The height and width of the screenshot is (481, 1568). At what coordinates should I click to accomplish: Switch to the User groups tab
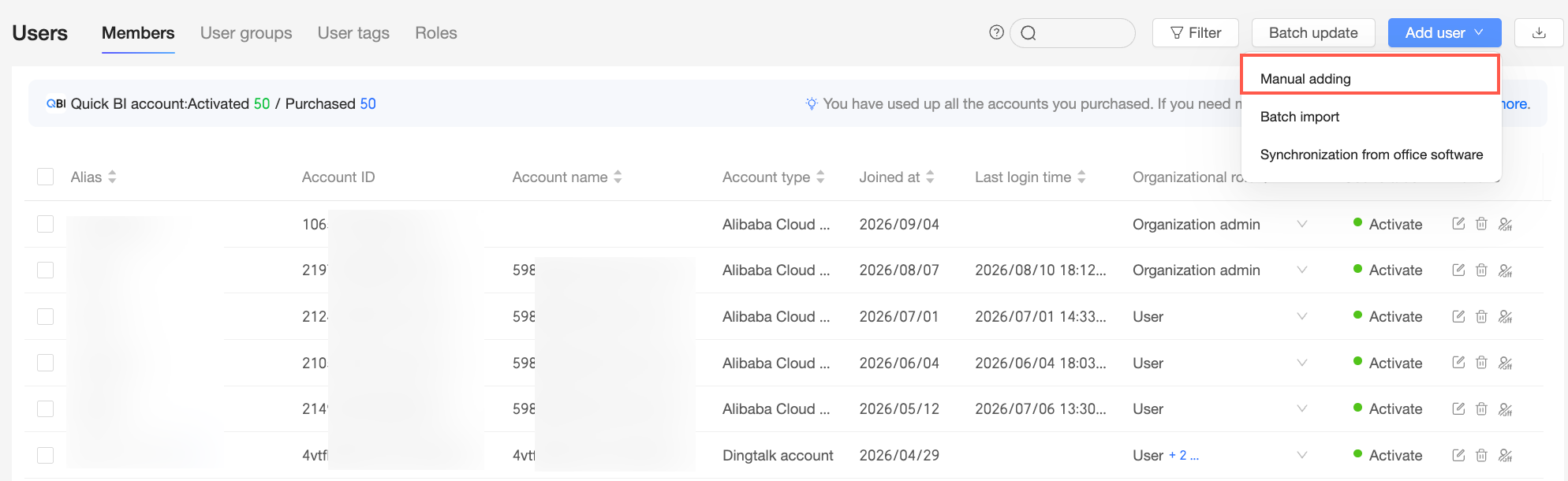pos(246,33)
